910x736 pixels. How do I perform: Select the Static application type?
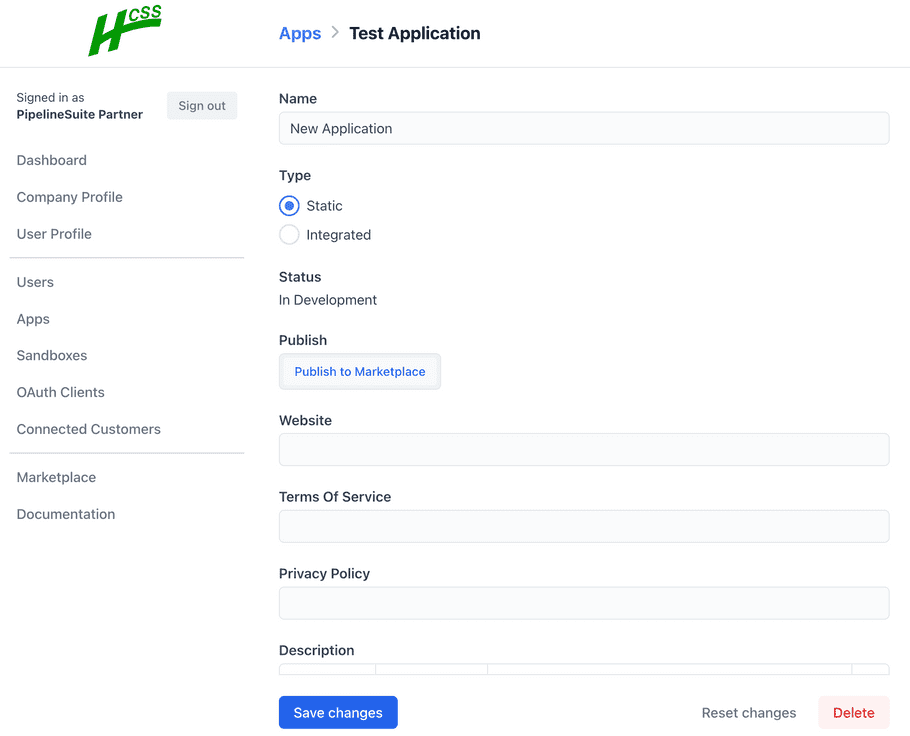pos(289,206)
